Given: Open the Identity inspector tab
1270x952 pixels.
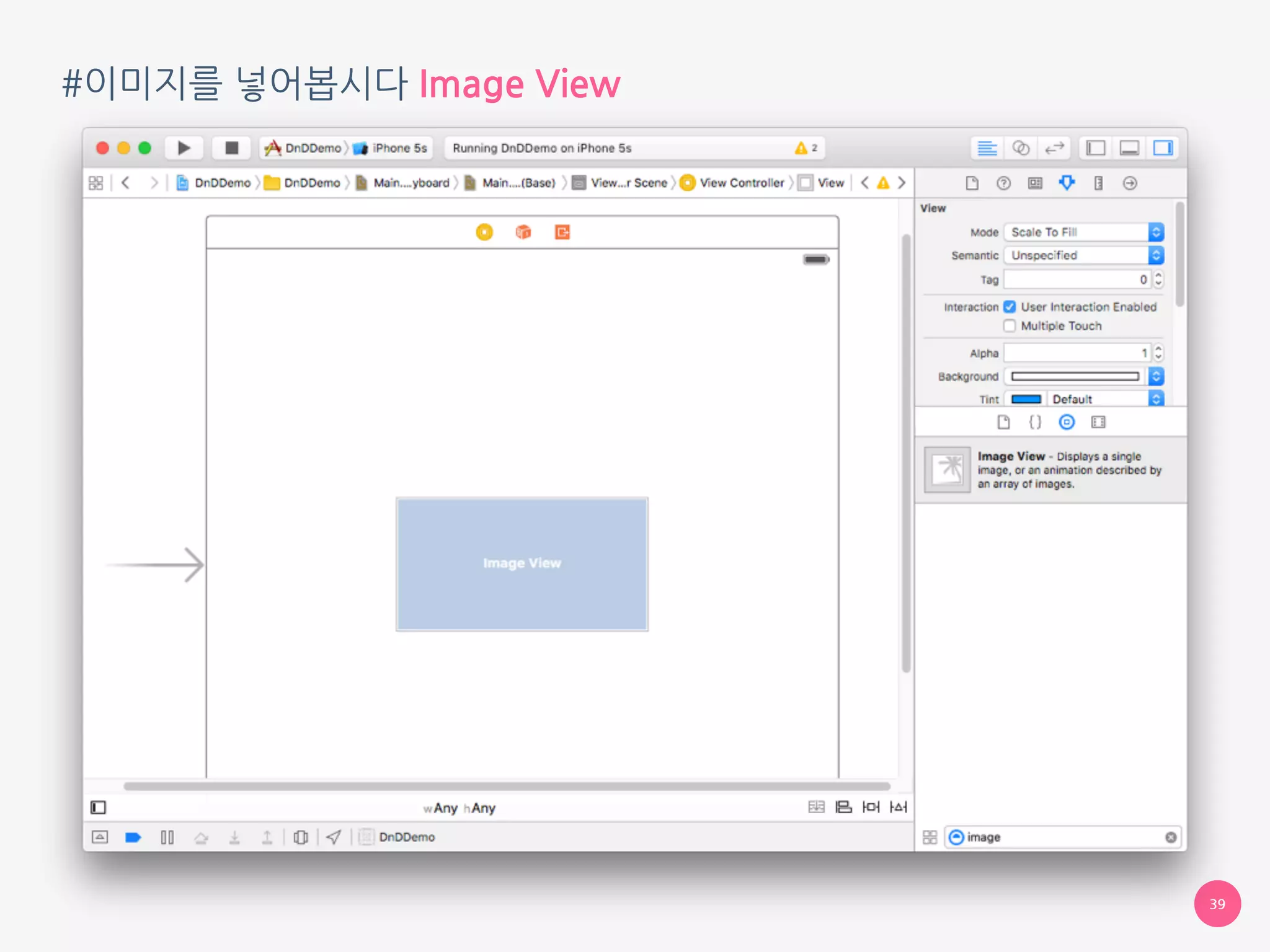Looking at the screenshot, I should (1035, 183).
